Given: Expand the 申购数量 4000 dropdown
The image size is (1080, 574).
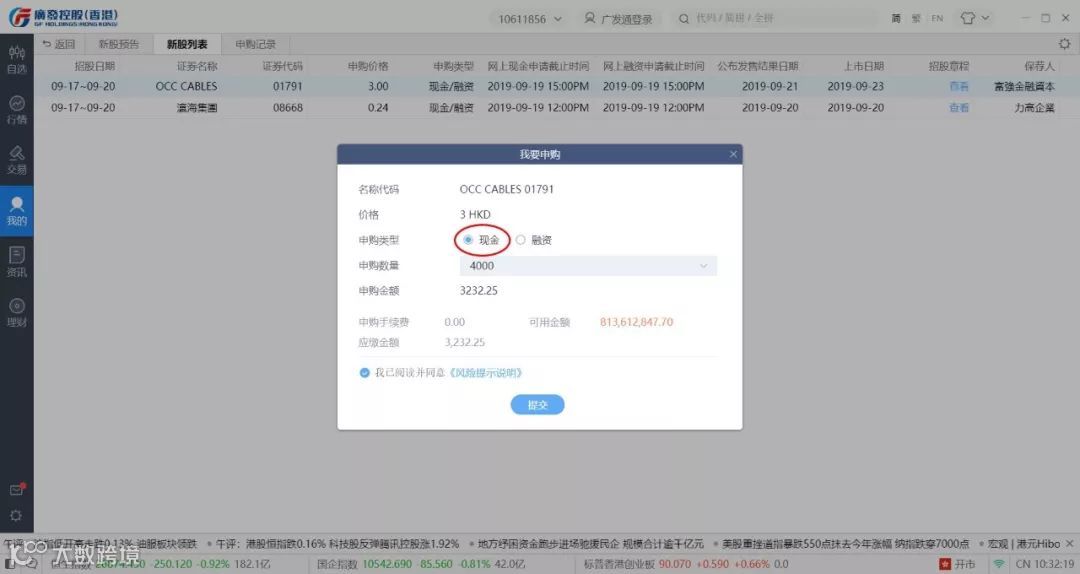Looking at the screenshot, I should [588, 266].
